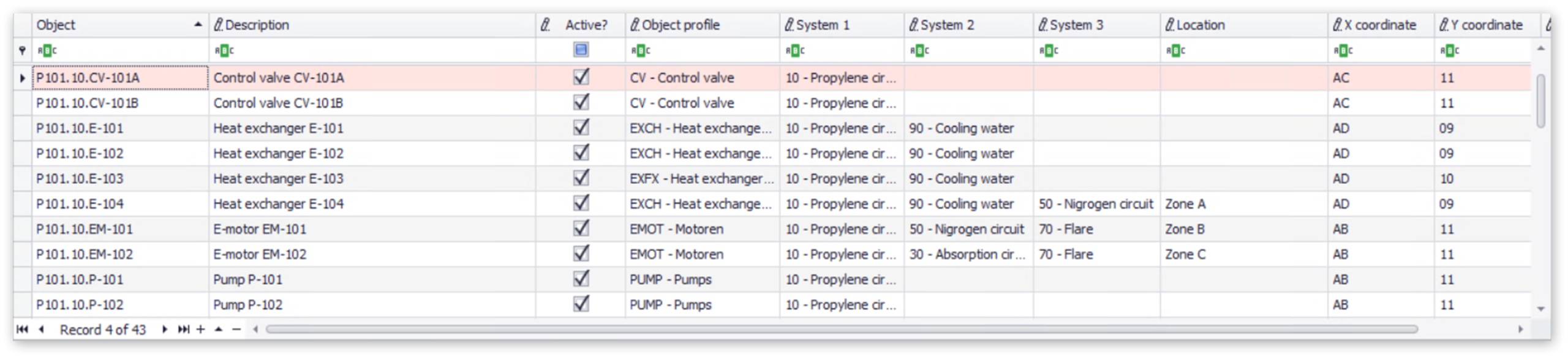Open Object column filter condition ABC selector
1568x356 pixels.
coord(47,50)
